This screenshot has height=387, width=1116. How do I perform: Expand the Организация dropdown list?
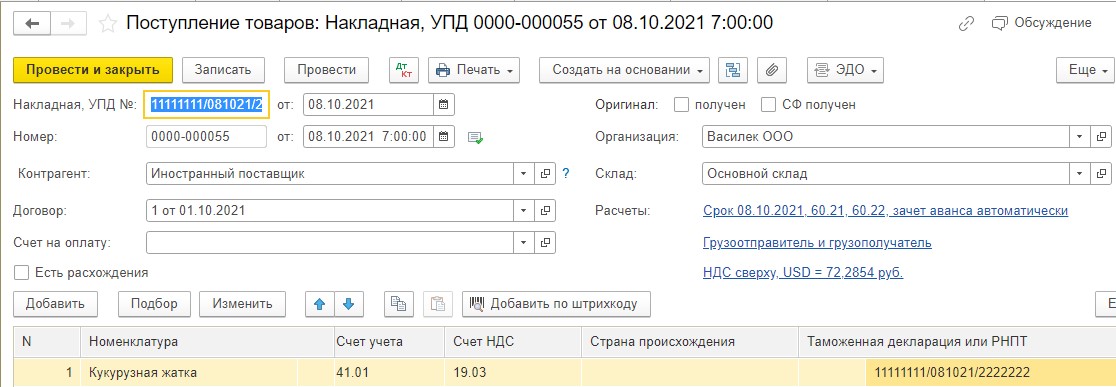coord(1079,137)
